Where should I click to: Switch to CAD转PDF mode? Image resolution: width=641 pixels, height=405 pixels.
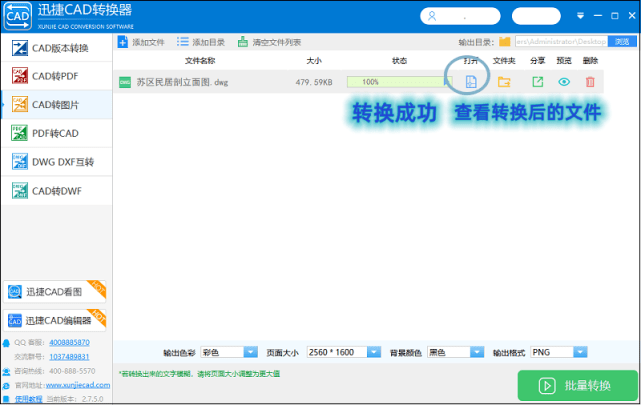tap(56, 76)
